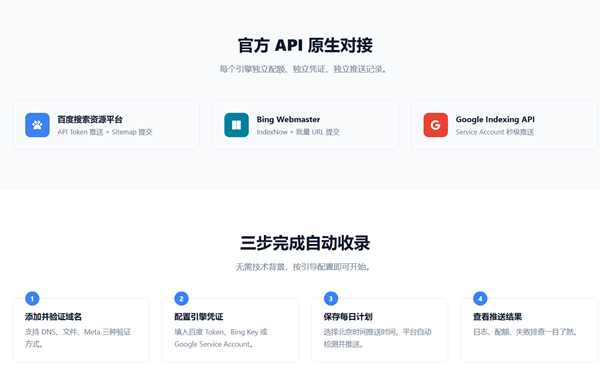This screenshot has width=600, height=371.
Task: Click the IndexNow 批量 URL 提交 text
Action: (298, 132)
